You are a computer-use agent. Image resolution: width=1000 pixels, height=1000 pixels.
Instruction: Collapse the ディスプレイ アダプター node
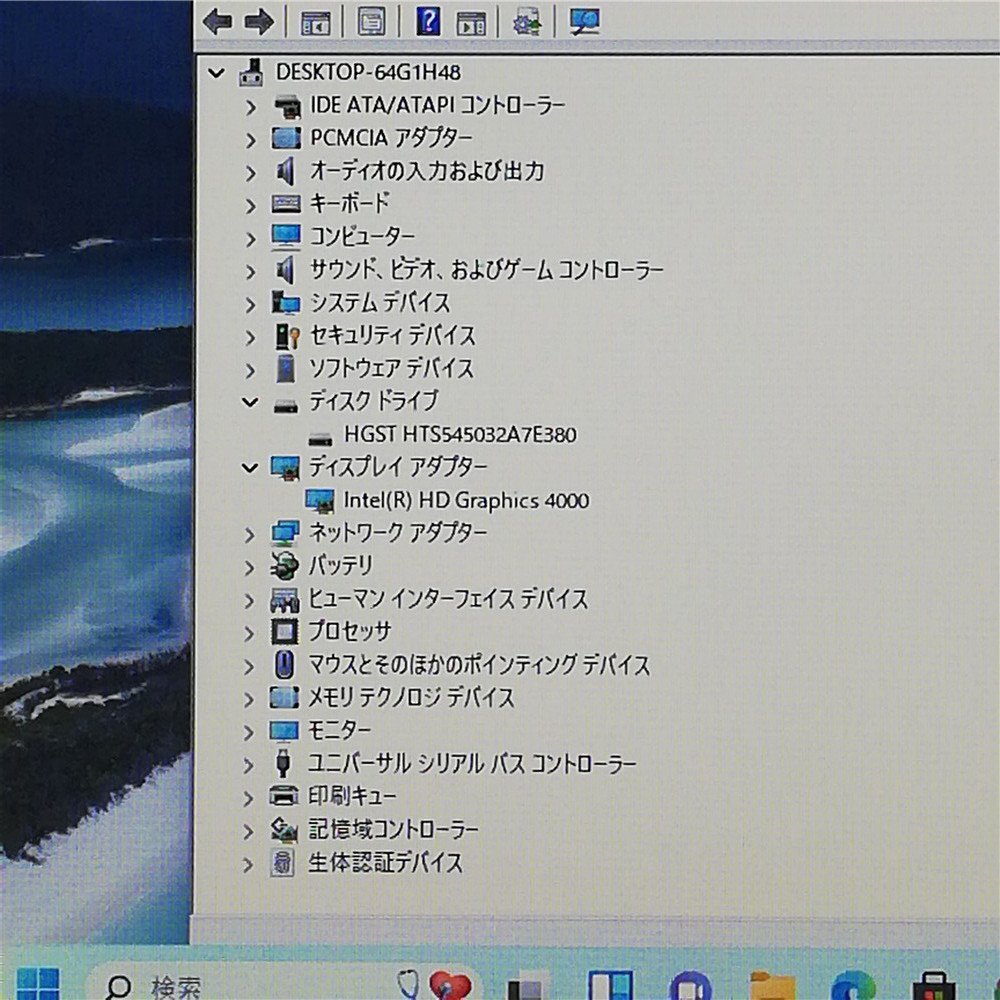250,468
